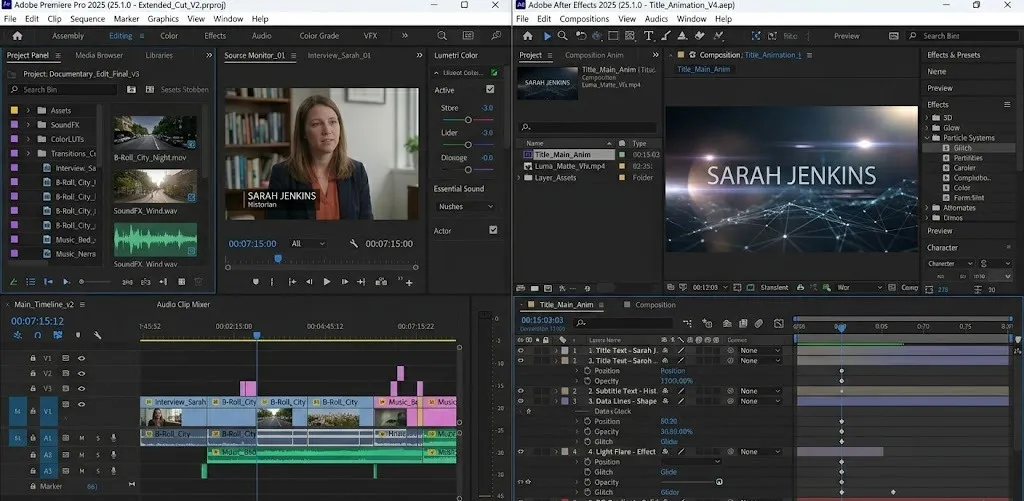1024x501 pixels.
Task: Toggle the Active checkbox in Lumetri Color
Action: click(x=490, y=89)
